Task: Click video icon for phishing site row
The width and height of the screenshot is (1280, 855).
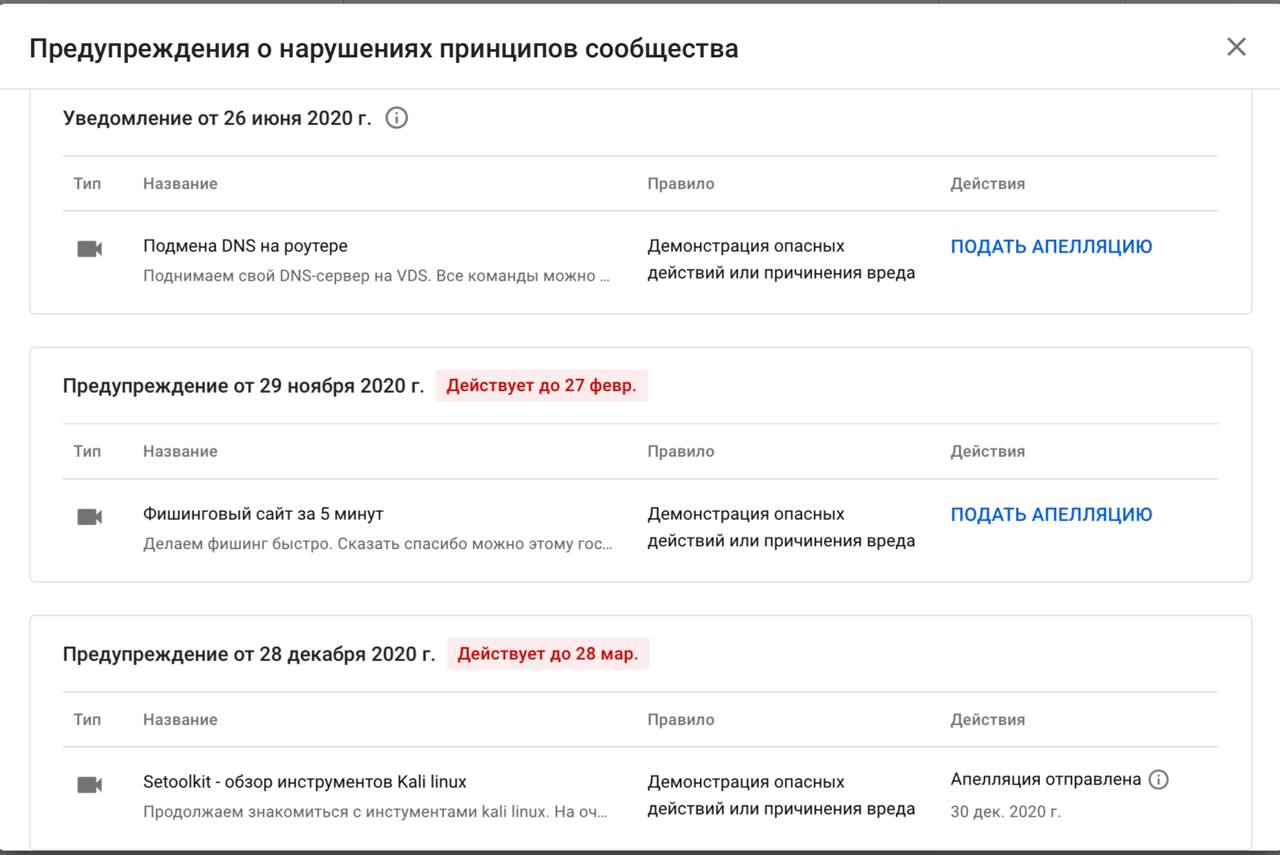Action: (x=90, y=517)
